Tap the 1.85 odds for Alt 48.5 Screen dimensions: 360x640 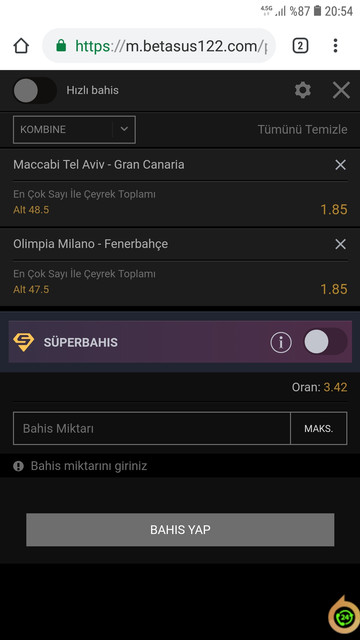point(334,210)
